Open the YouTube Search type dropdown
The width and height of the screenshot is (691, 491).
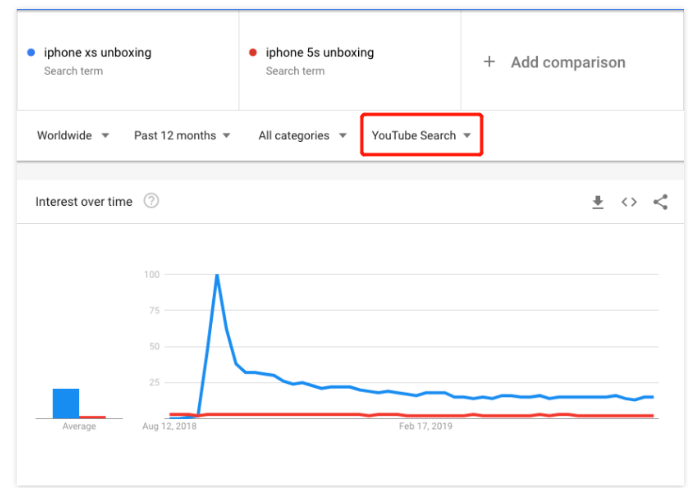(421, 136)
